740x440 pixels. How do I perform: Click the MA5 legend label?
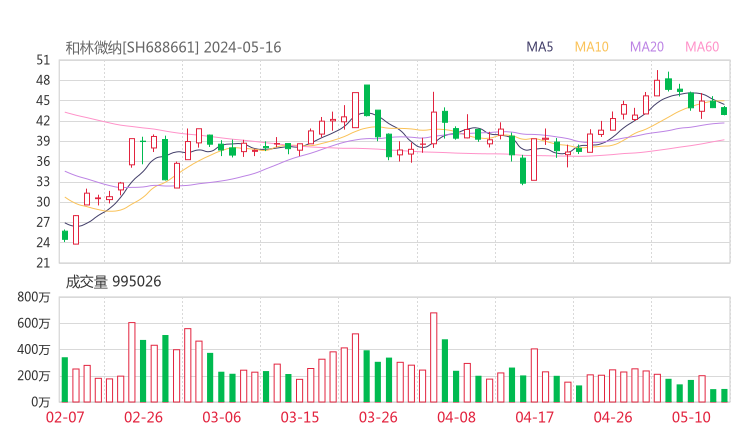coord(539,47)
